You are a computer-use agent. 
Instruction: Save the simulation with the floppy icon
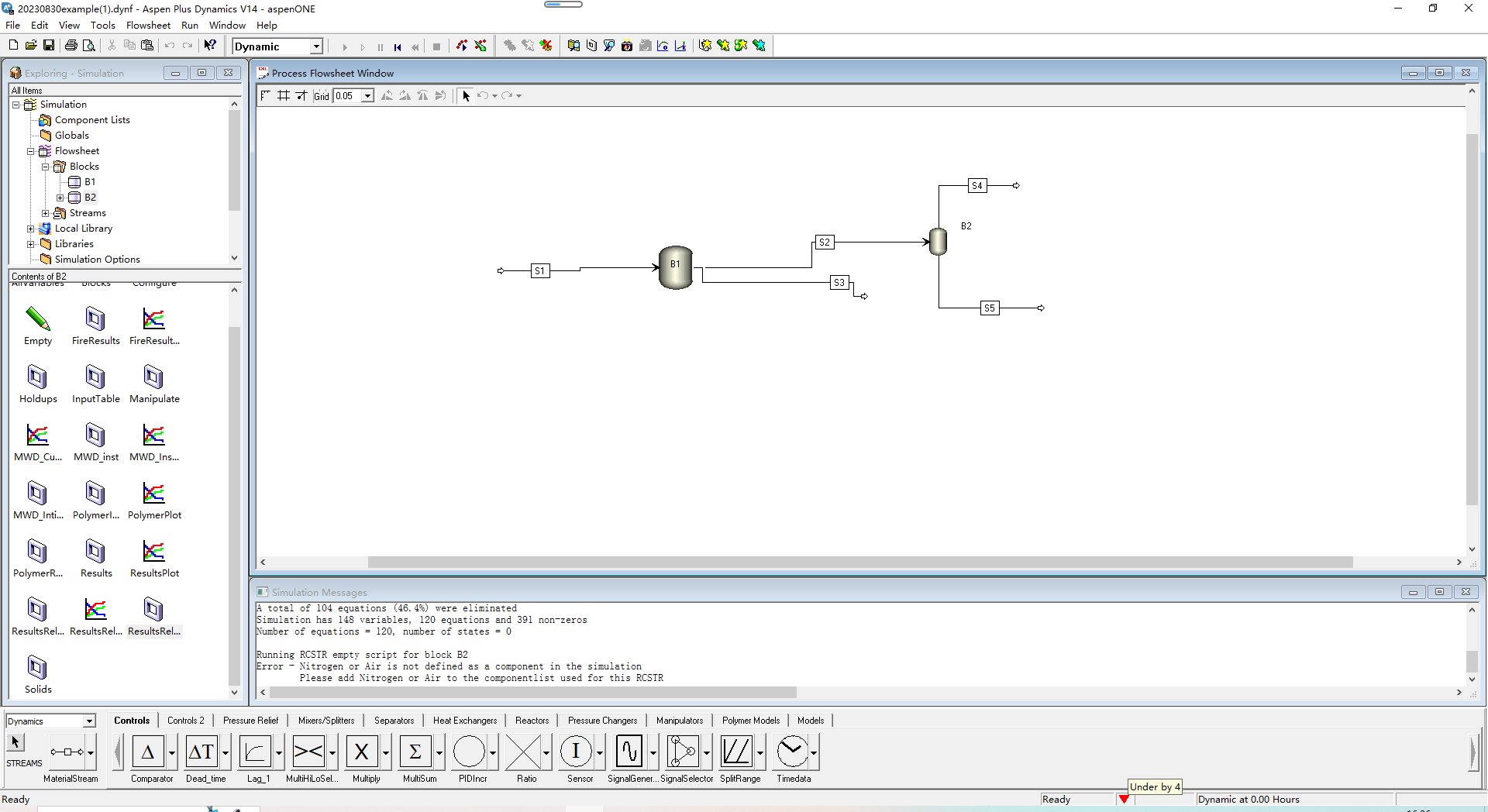click(49, 46)
